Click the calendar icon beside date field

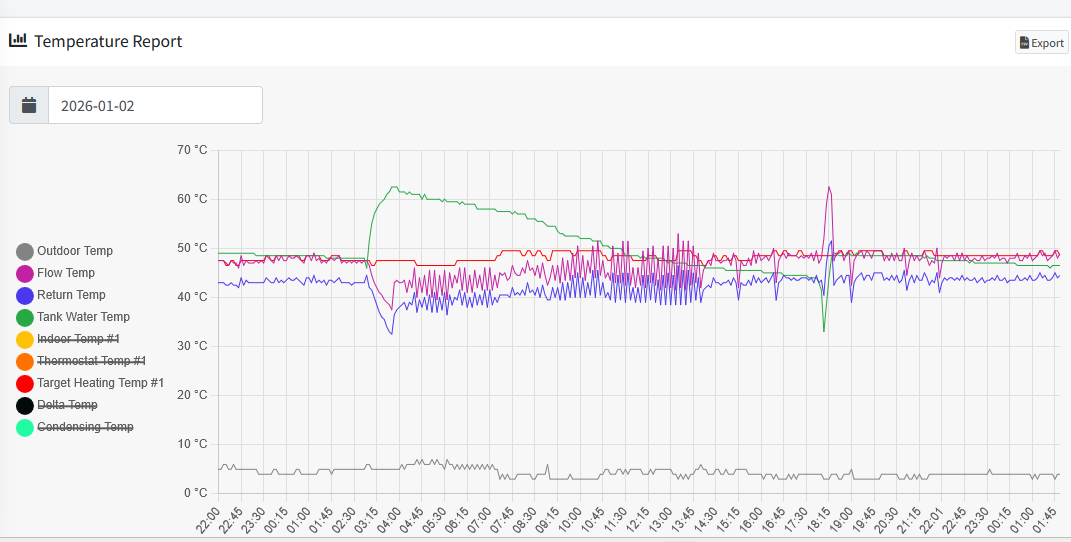(29, 105)
